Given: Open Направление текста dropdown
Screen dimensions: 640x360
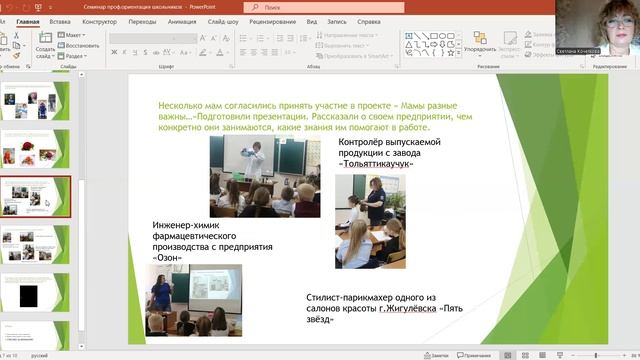Looking at the screenshot, I should click(347, 35).
